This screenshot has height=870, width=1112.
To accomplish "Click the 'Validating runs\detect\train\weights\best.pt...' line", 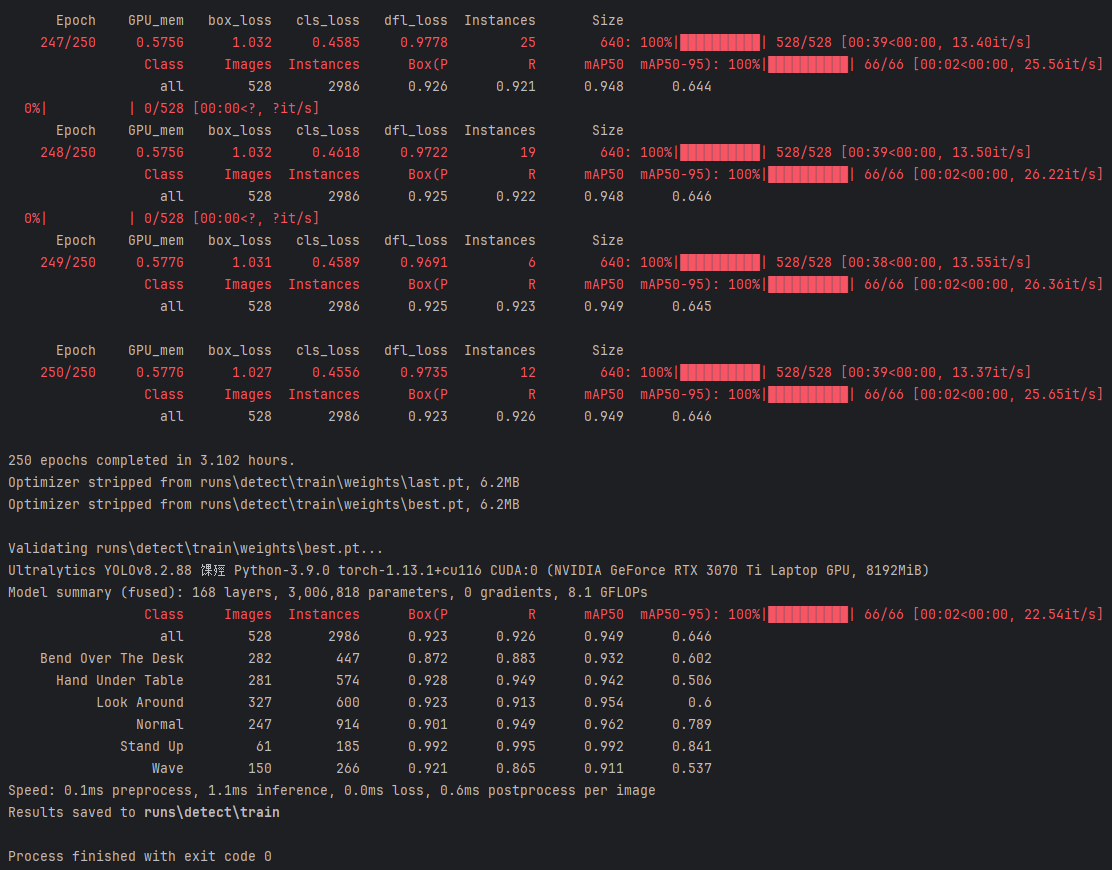I will point(196,548).
